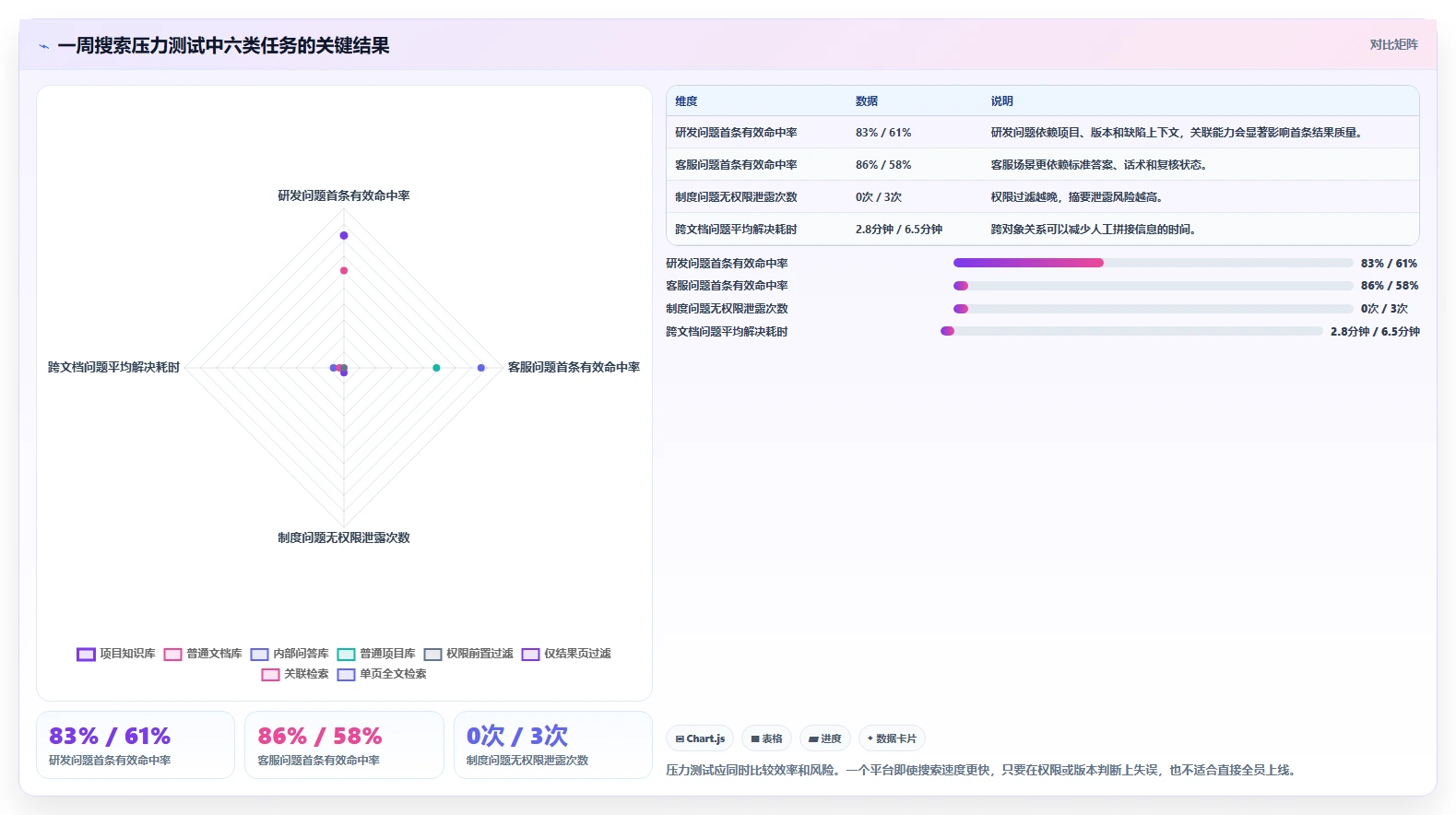This screenshot has height=815, width=1456.
Task: Toggle the 单页全文检索 legend item
Action: pos(382,674)
